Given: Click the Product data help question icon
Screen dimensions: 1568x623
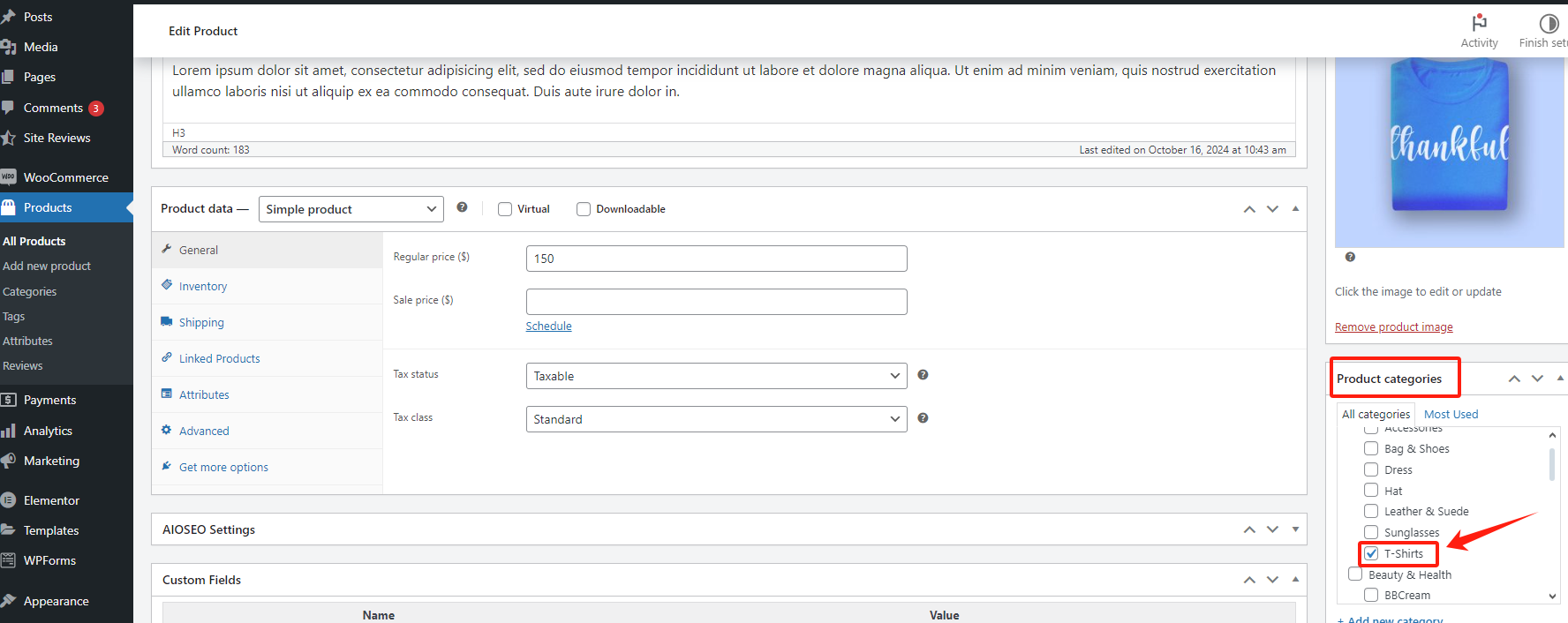Looking at the screenshot, I should (x=462, y=207).
